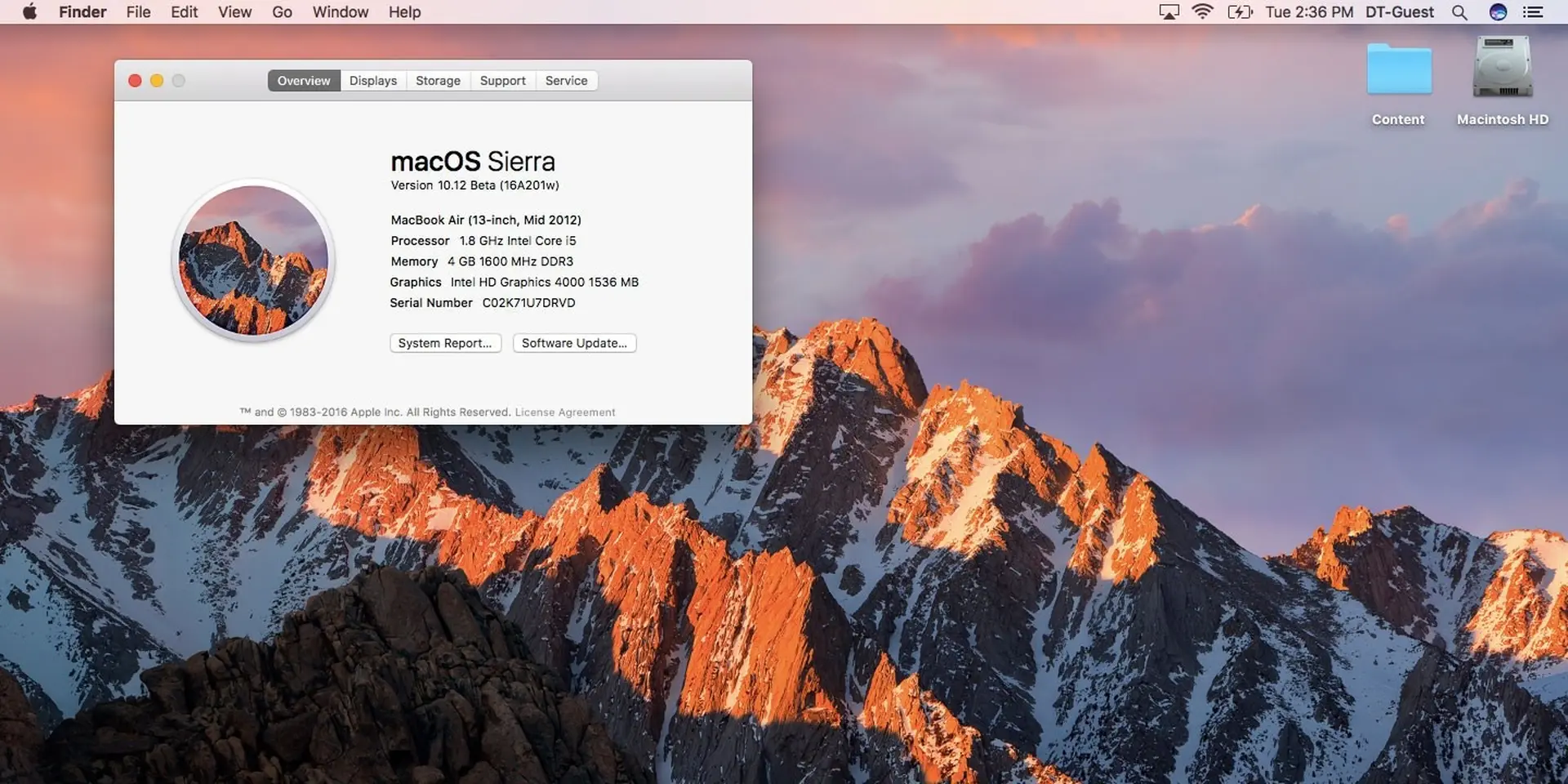The image size is (1568, 784).
Task: Click the macOS Sierra title text
Action: click(473, 162)
